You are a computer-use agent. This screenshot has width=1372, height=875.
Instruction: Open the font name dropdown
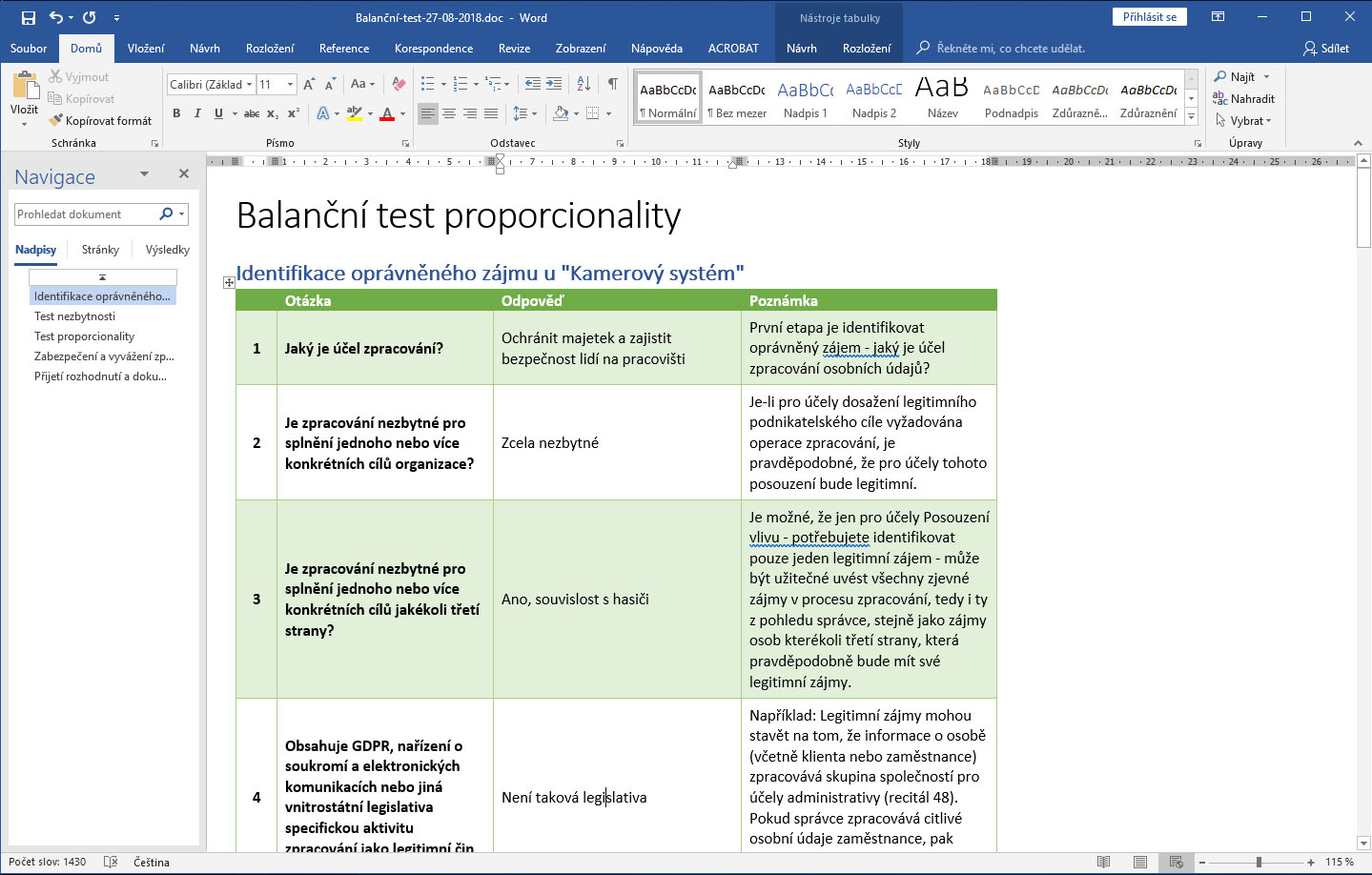[250, 85]
